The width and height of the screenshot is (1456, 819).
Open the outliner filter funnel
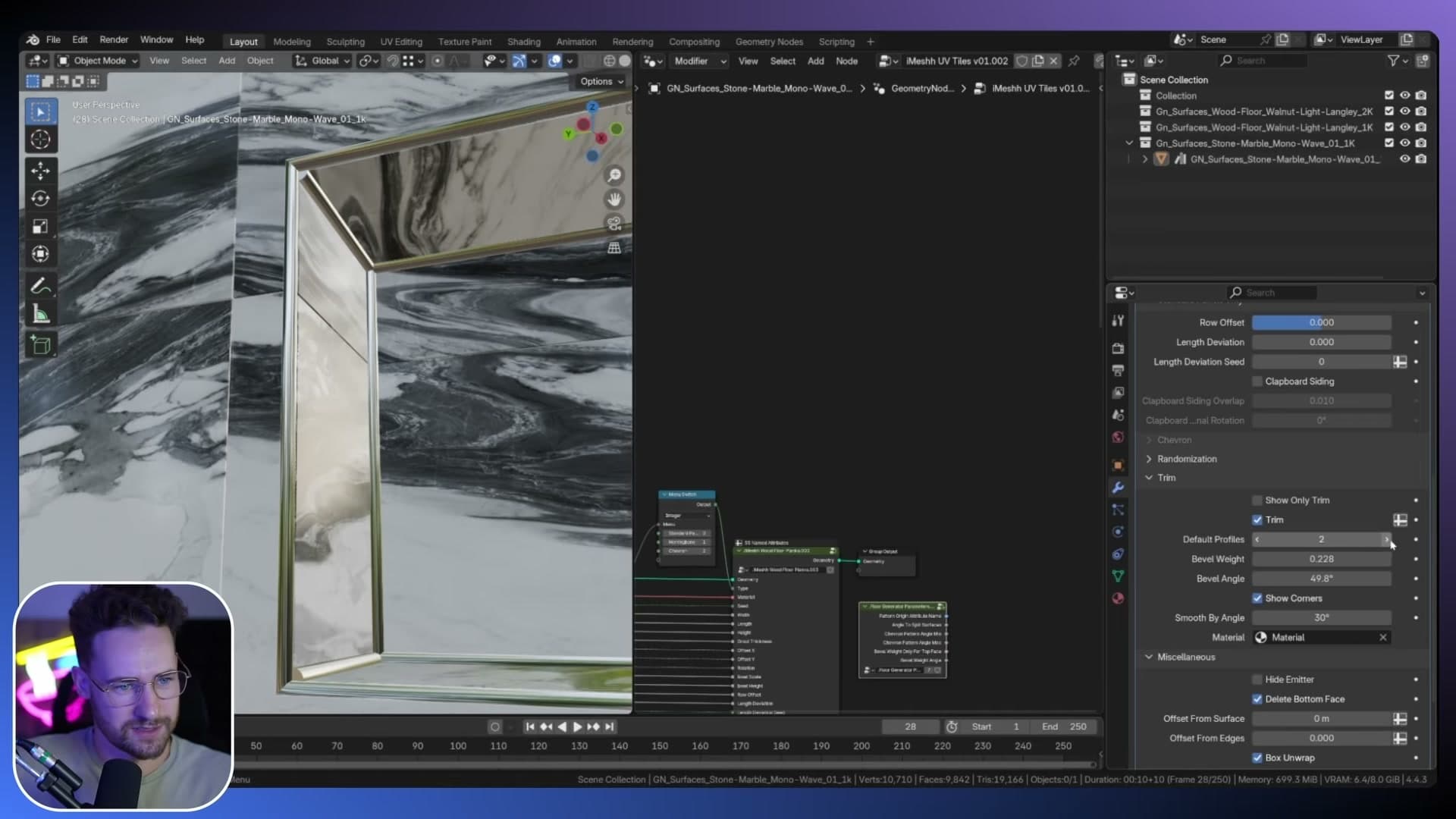coord(1393,61)
